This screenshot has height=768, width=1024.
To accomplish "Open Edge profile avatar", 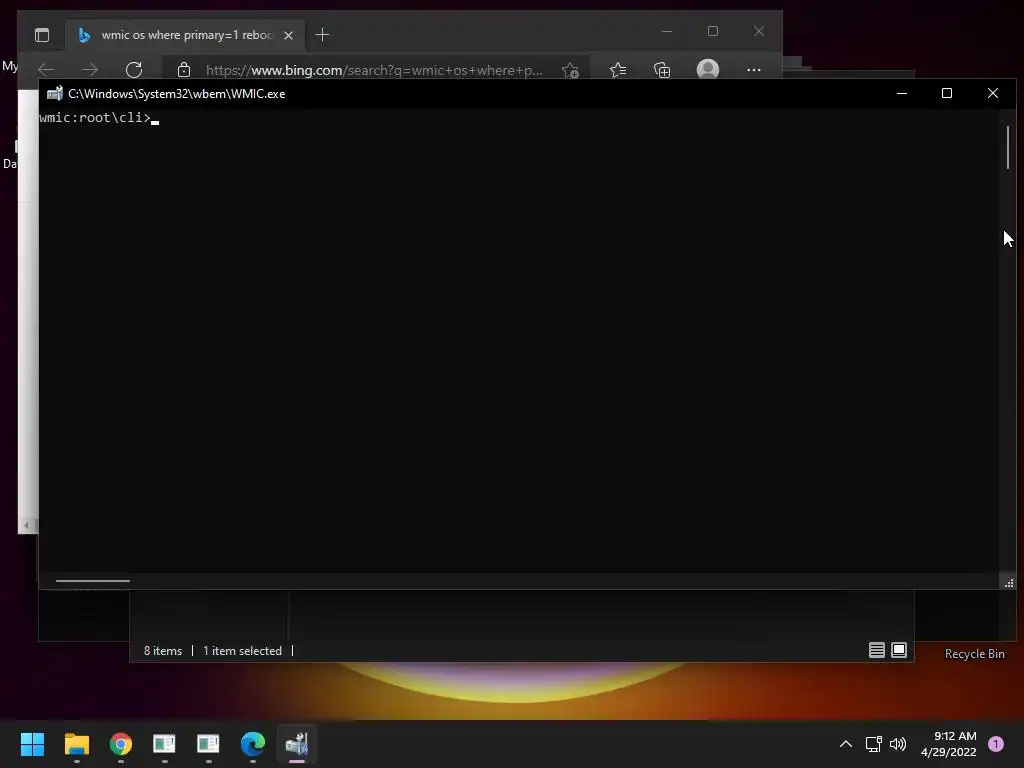I will (708, 69).
